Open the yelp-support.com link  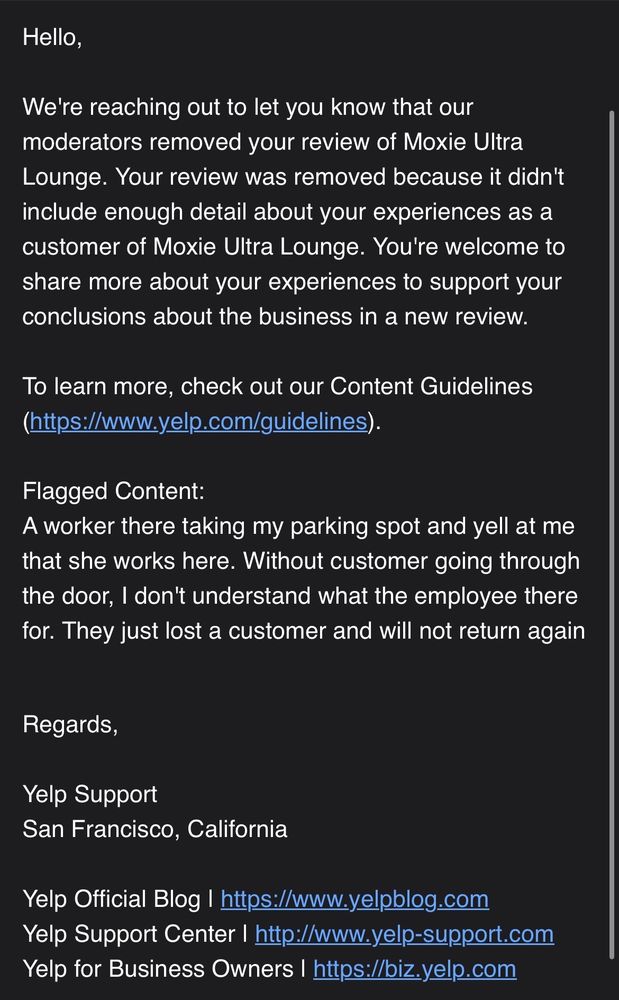[404, 934]
